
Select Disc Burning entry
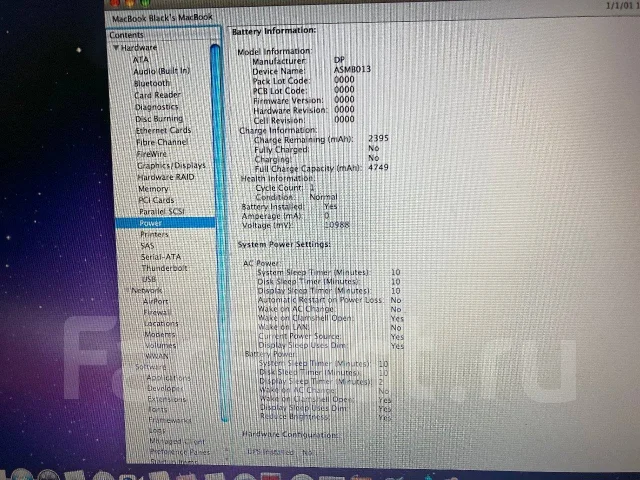click(x=159, y=119)
